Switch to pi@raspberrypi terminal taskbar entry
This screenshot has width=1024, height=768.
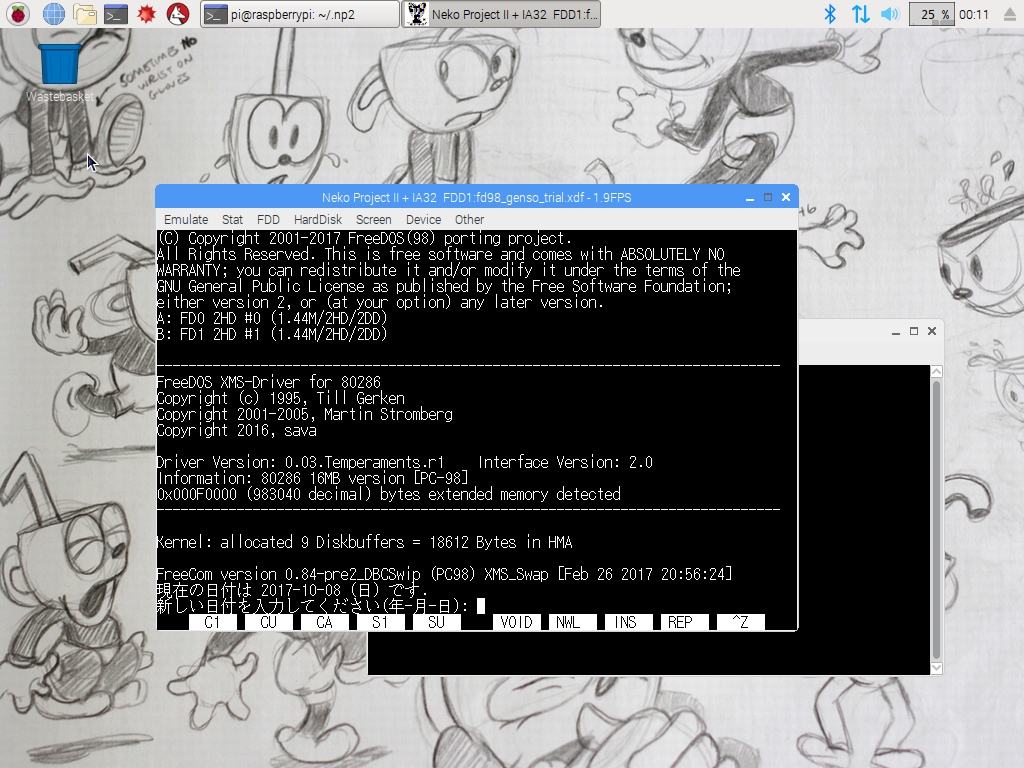300,14
